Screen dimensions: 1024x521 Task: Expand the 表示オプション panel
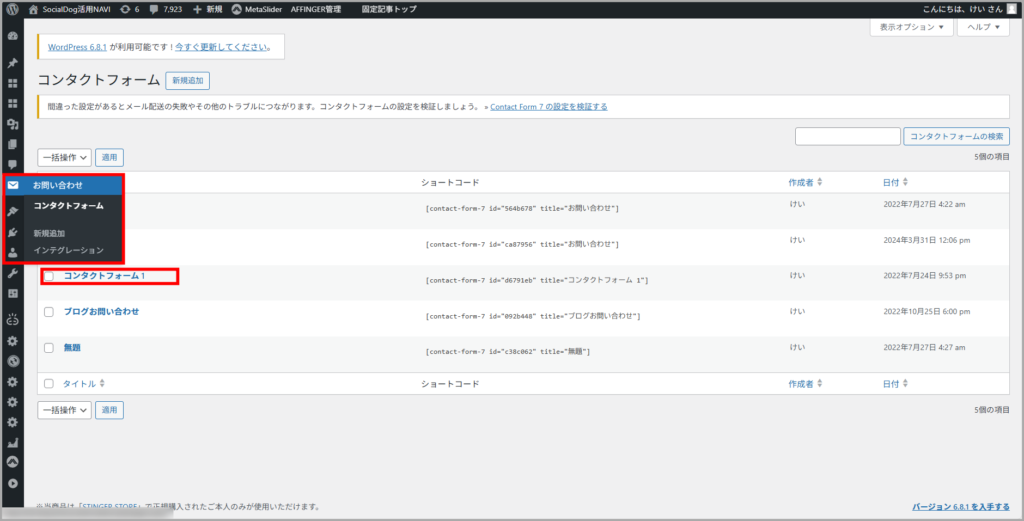[911, 27]
